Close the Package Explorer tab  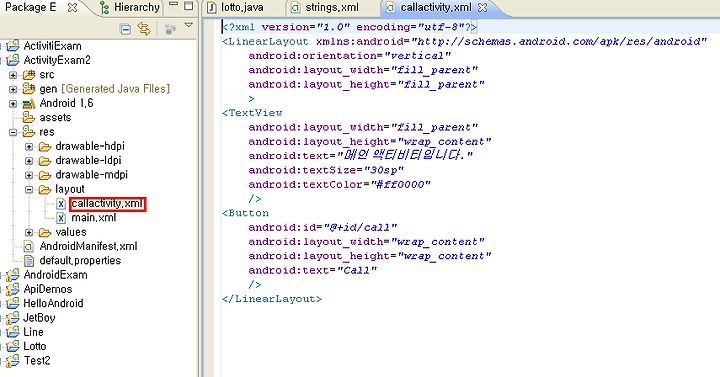[72, 8]
